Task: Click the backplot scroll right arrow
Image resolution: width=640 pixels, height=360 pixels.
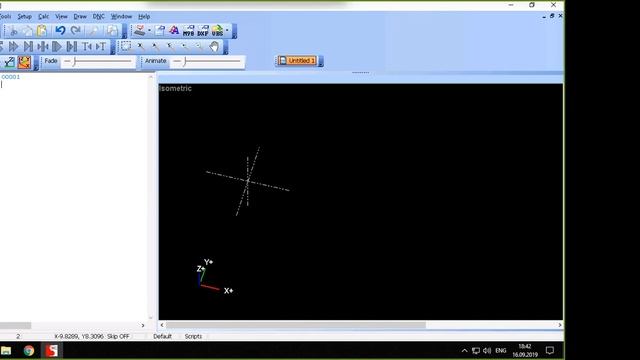Action: pos(560,325)
